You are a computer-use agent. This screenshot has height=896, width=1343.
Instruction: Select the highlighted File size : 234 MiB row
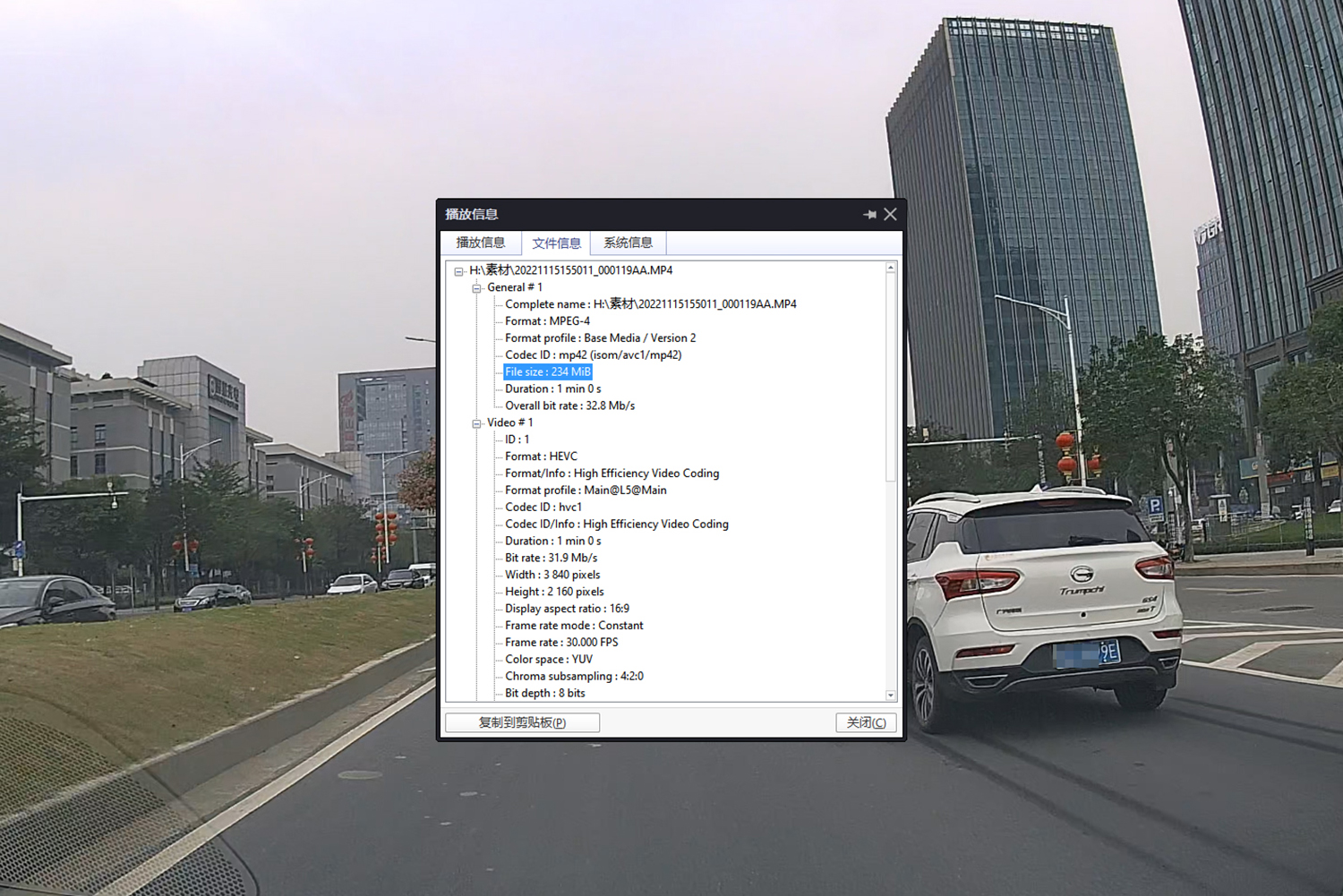(x=548, y=371)
